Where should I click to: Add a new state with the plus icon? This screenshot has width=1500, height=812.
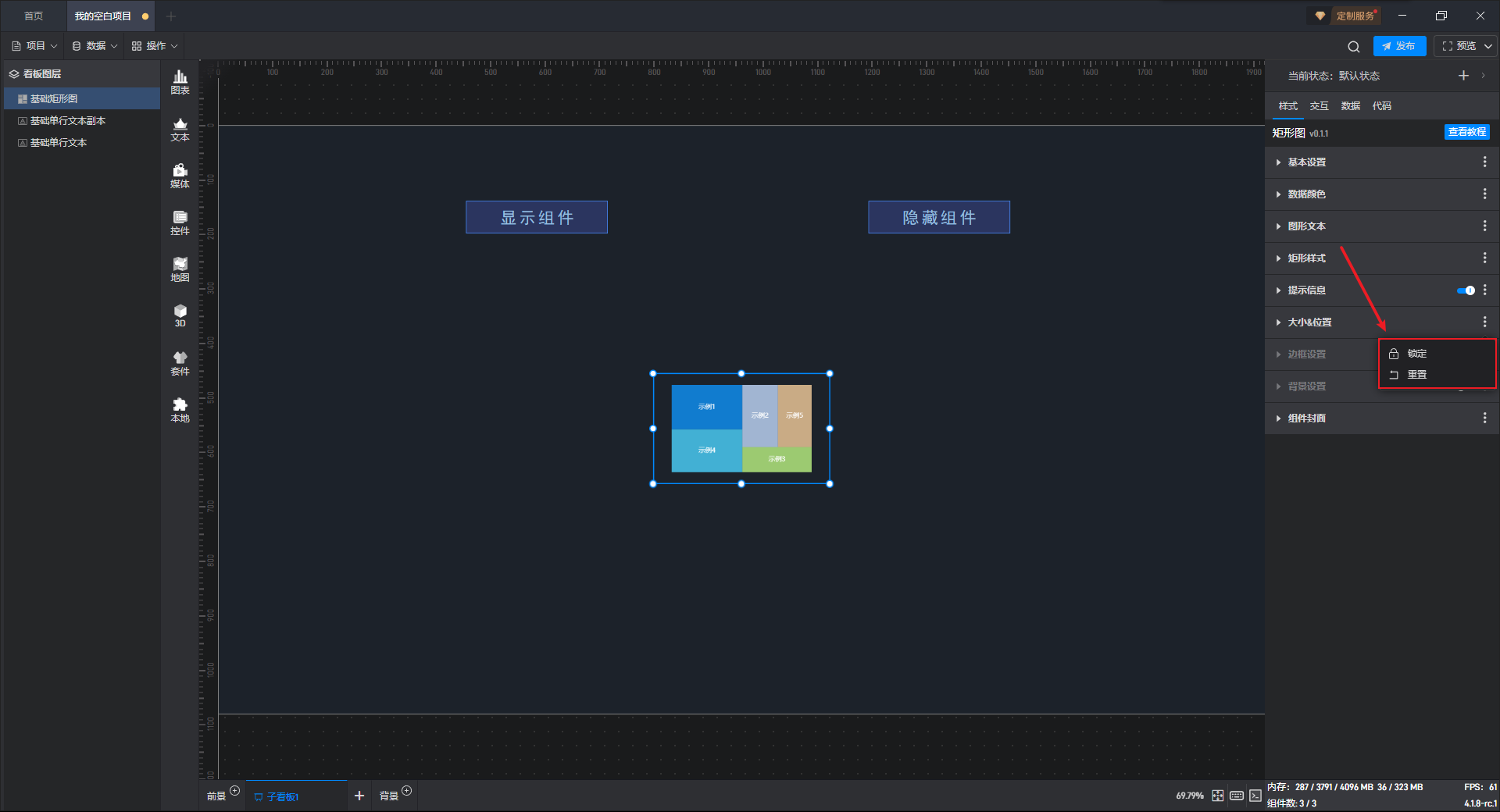[x=1463, y=76]
